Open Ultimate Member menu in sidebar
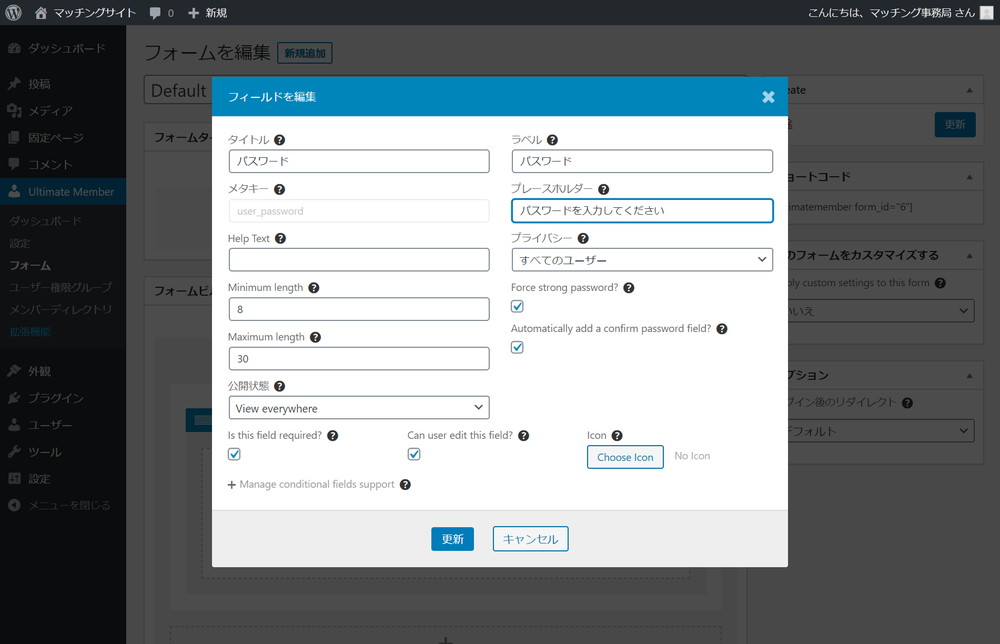This screenshot has height=644, width=1000. click(x=63, y=192)
